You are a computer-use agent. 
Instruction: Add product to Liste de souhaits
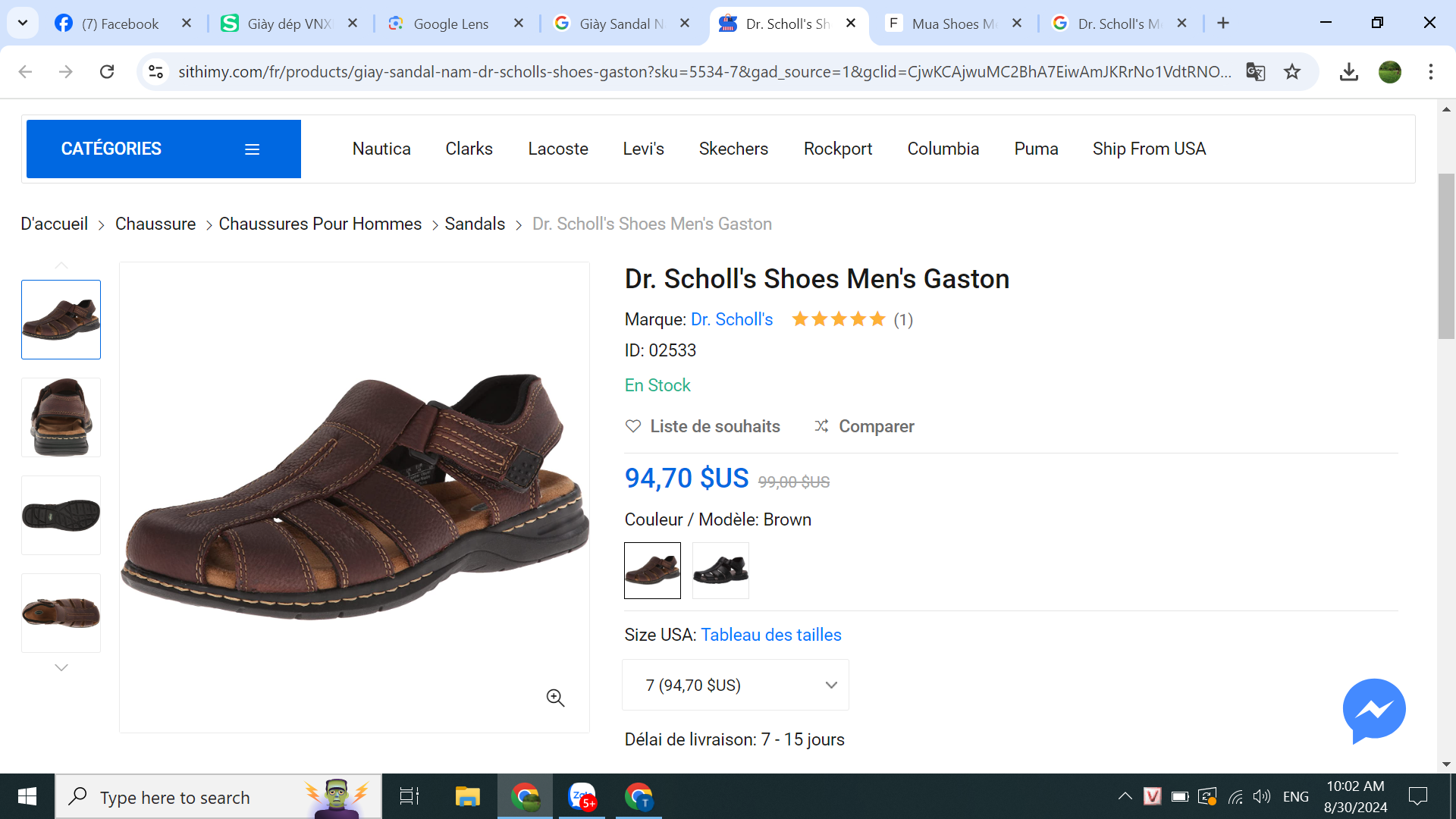[703, 426]
